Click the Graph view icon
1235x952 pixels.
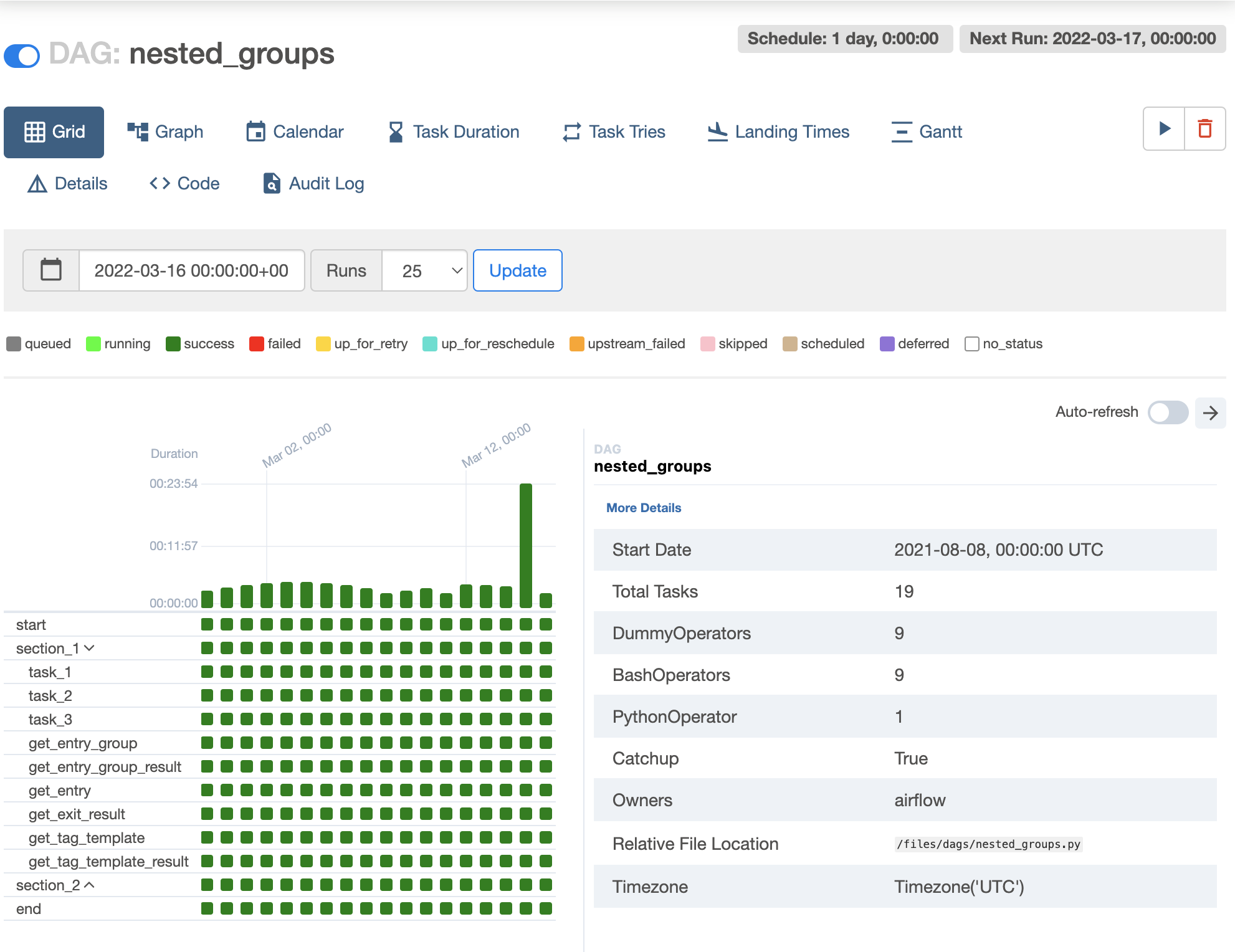(x=138, y=131)
